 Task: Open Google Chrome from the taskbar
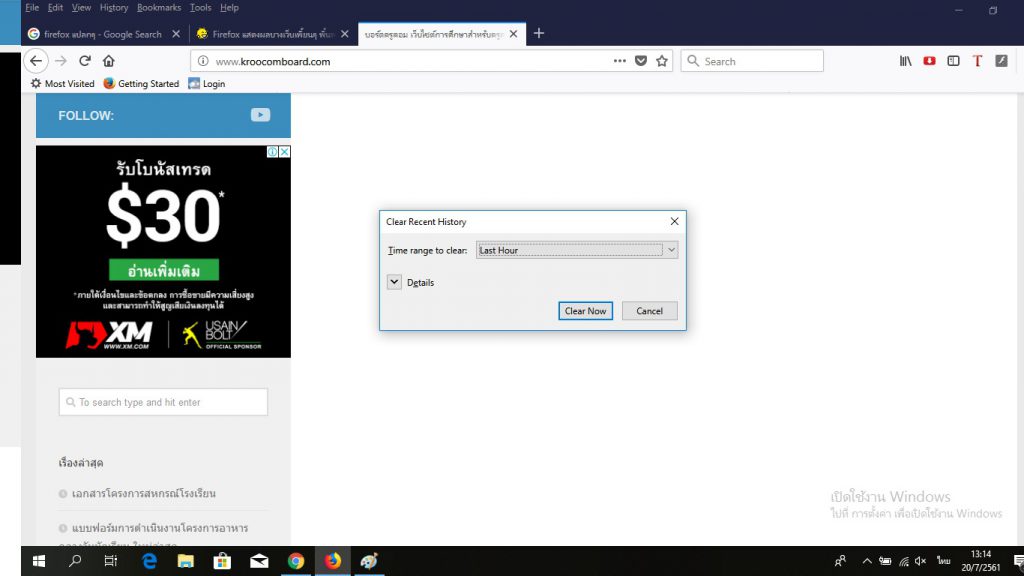[x=296, y=561]
